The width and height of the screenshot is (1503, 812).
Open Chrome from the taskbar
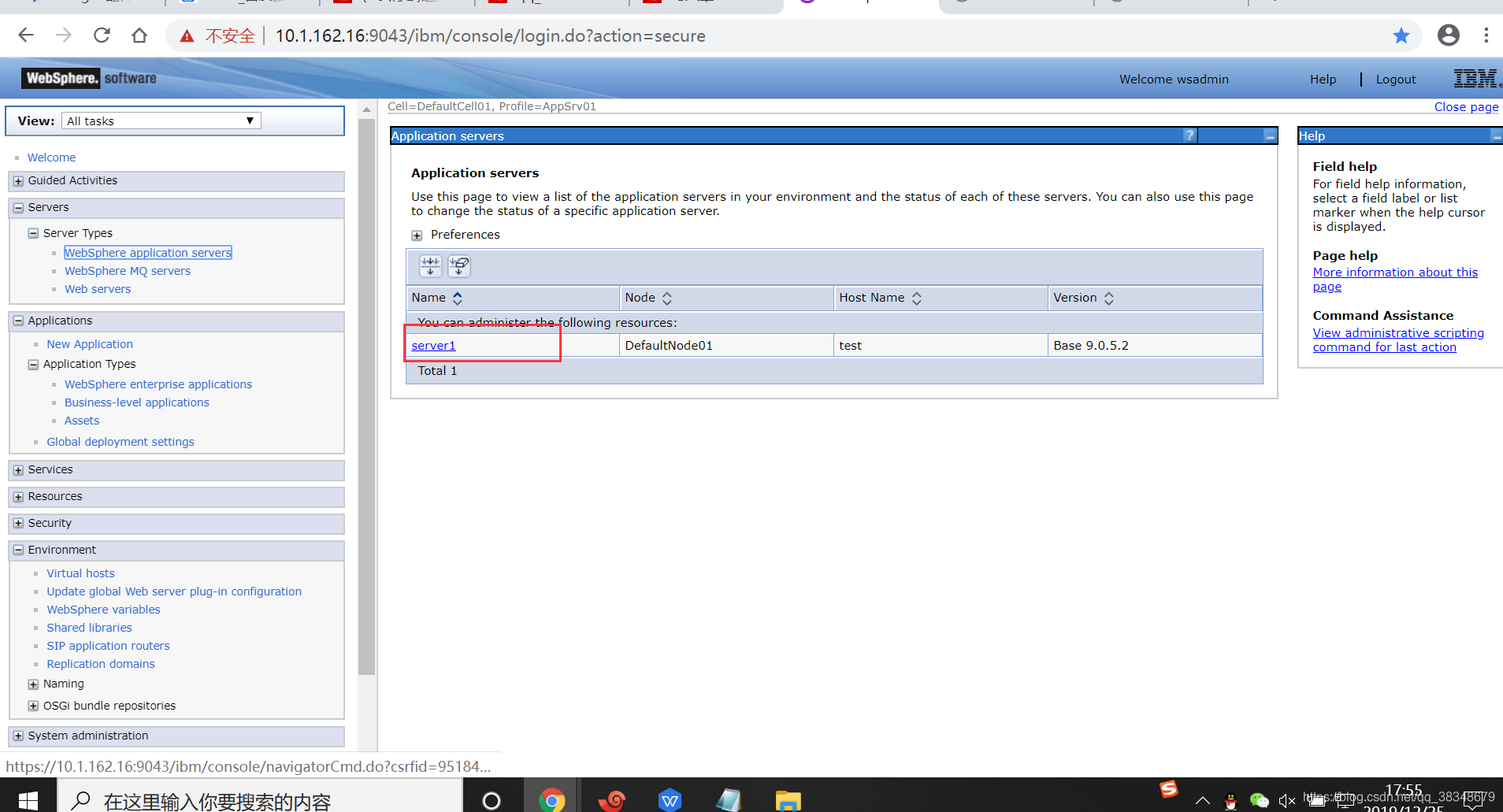(x=552, y=800)
